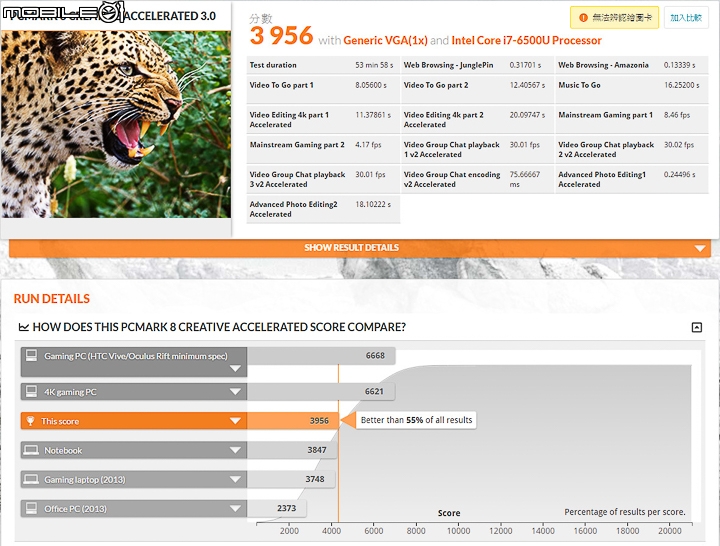Screen dimensions: 720x546
Task: Click the Music To Go result cell
Action: tap(632, 90)
